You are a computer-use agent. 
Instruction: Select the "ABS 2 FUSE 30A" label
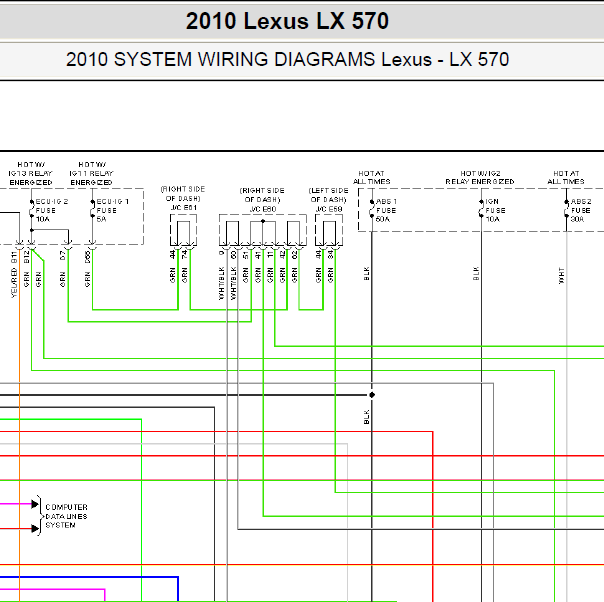tap(581, 210)
